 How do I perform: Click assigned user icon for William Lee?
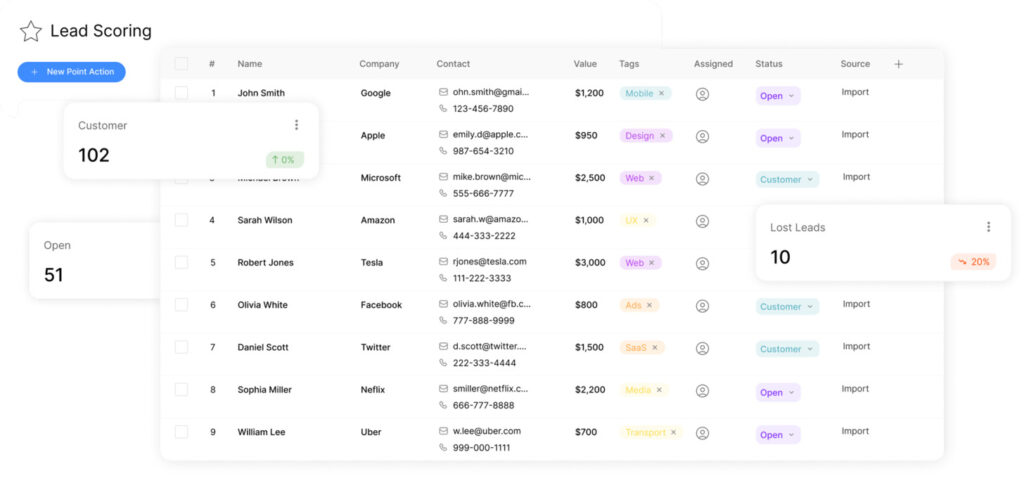(702, 434)
